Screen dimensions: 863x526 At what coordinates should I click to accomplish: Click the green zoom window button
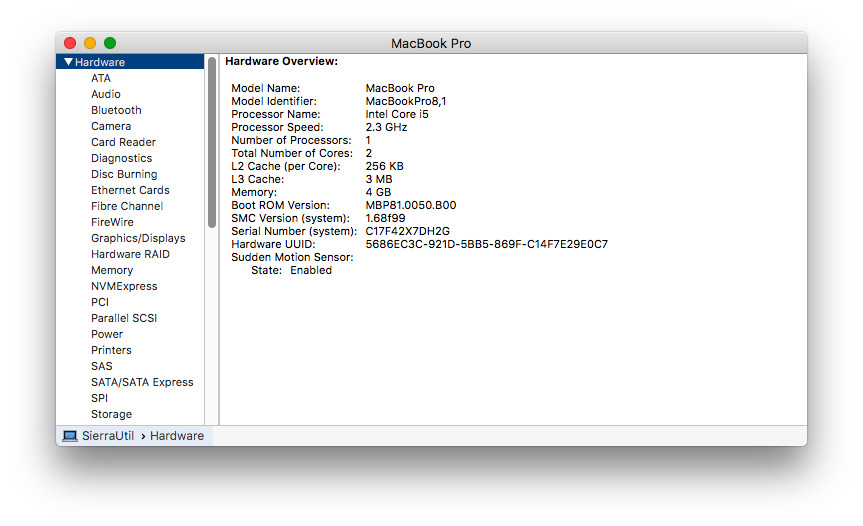click(x=110, y=43)
